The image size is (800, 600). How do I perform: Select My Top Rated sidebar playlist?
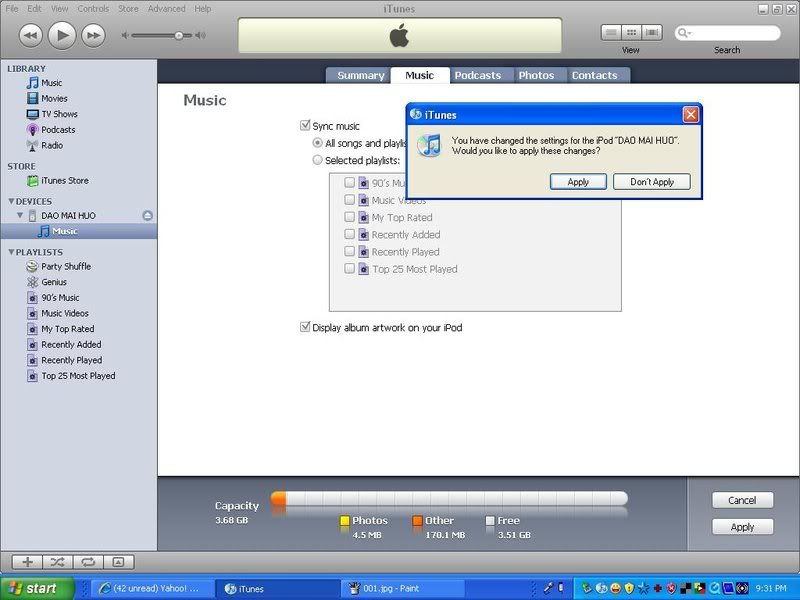[x=67, y=329]
